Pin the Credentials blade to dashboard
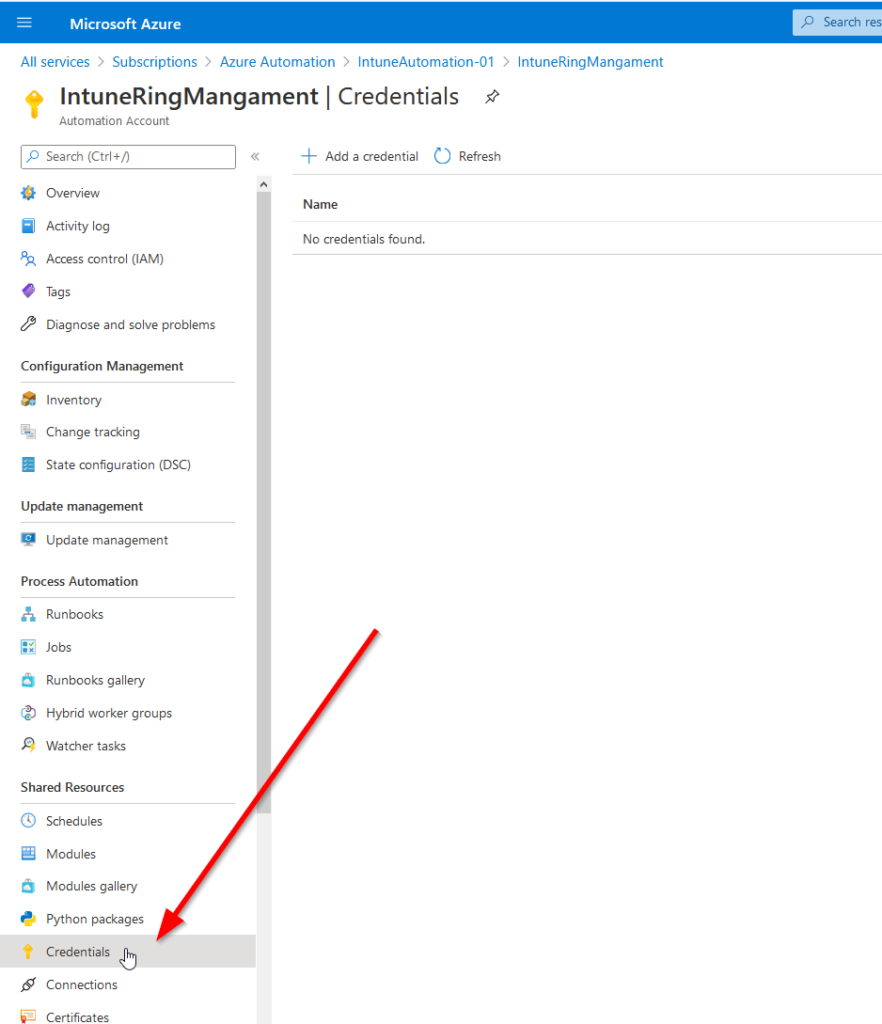 (492, 97)
